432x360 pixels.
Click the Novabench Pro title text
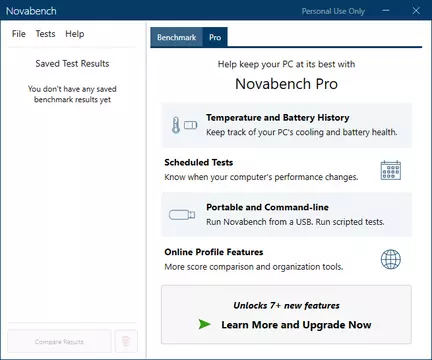286,84
